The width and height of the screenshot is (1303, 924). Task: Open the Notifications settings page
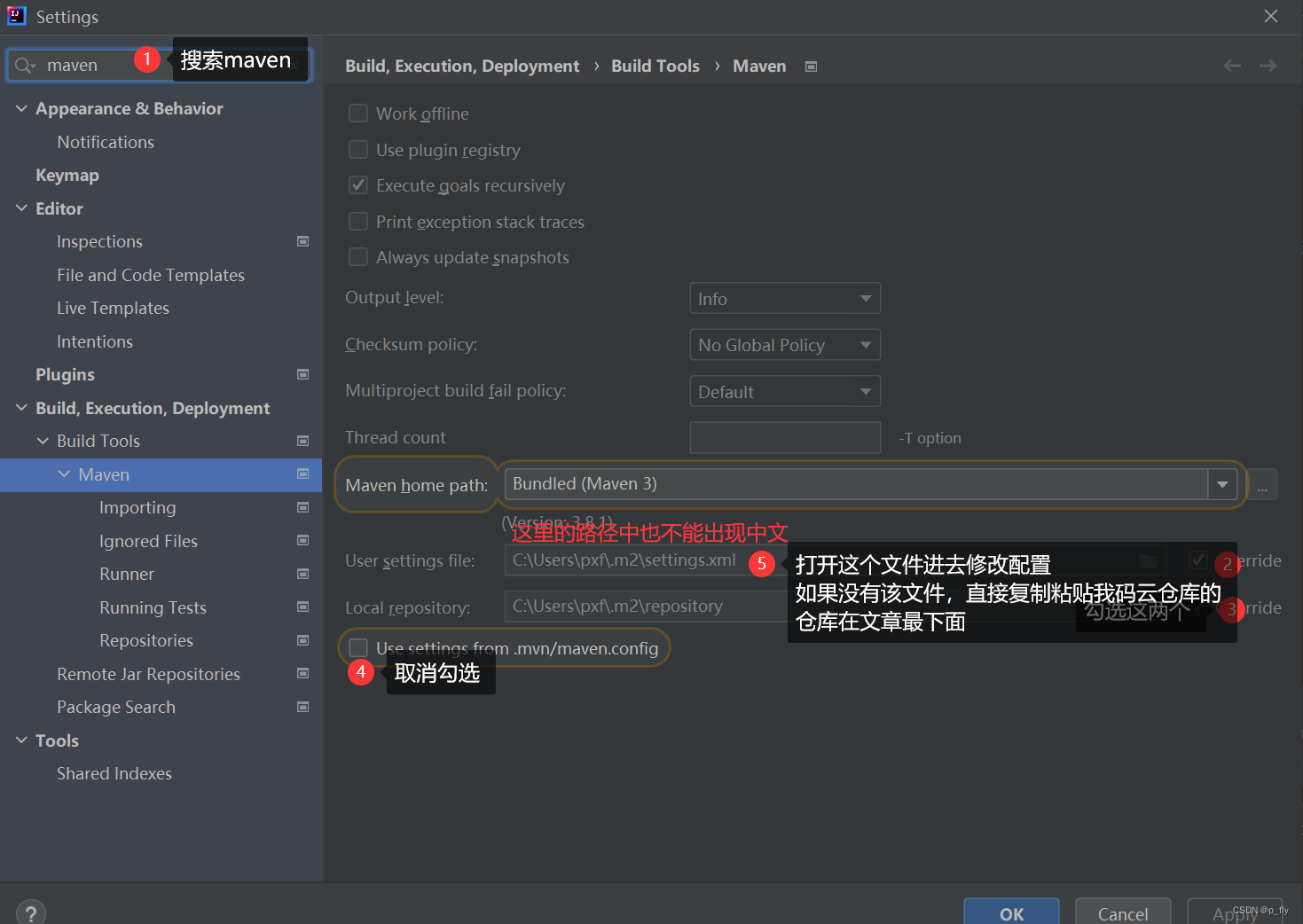pos(106,142)
